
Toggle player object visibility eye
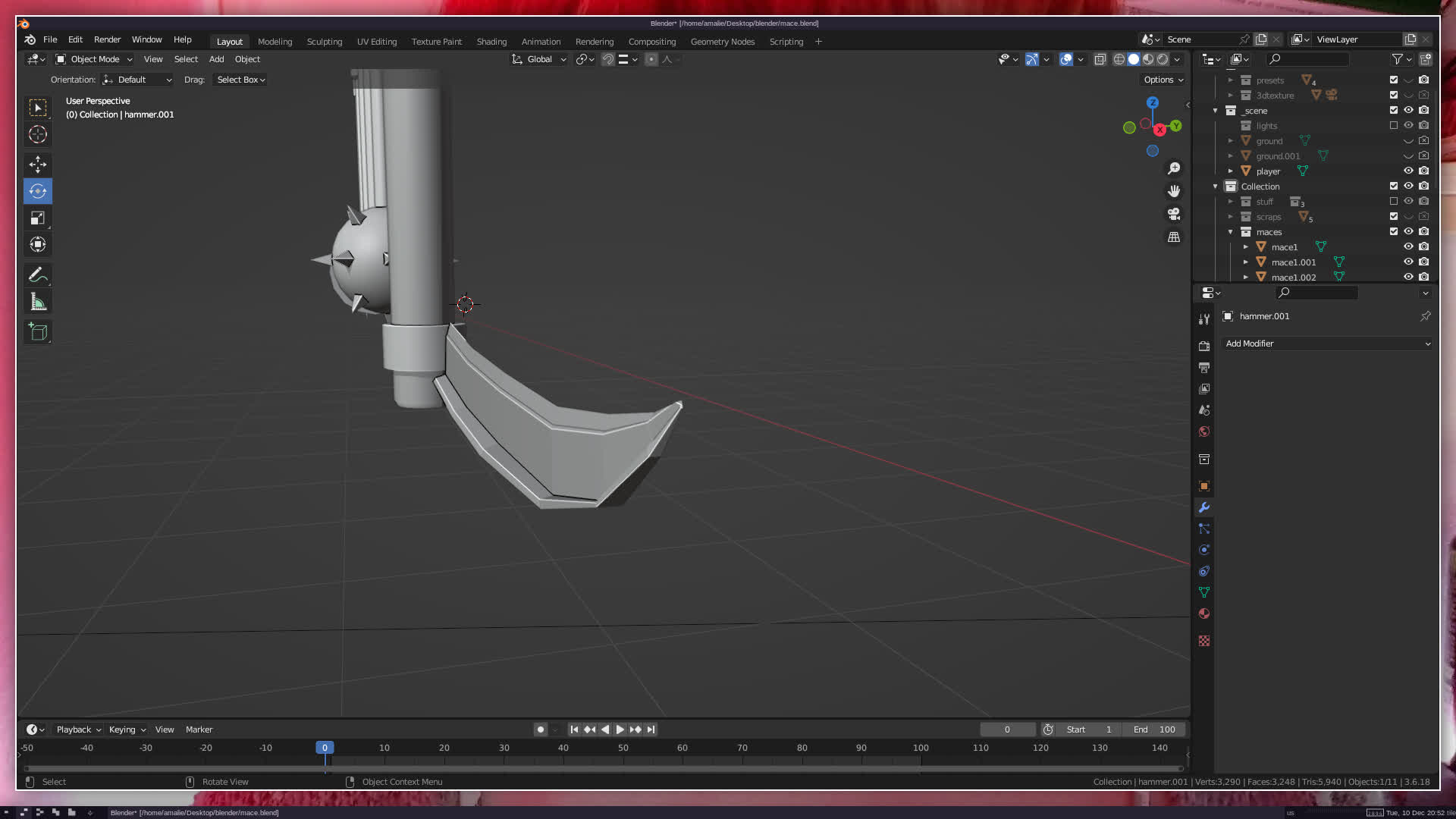coord(1408,171)
